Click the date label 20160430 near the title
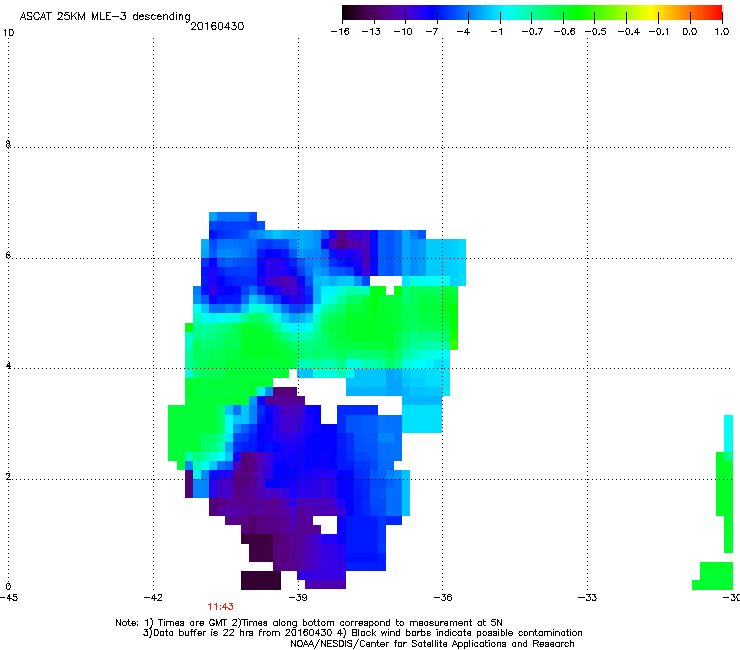This screenshot has height=650, width=740. tap(217, 26)
